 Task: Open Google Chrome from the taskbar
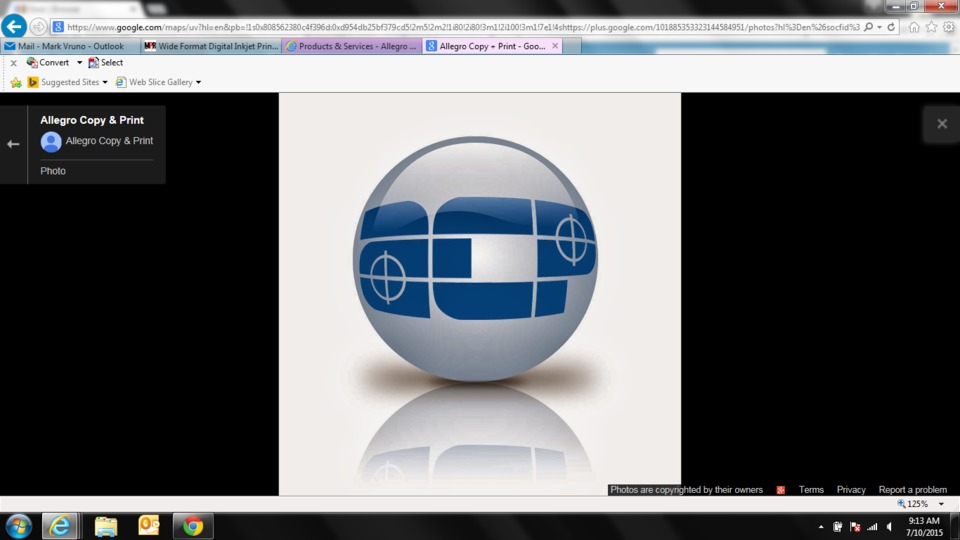coord(193,525)
